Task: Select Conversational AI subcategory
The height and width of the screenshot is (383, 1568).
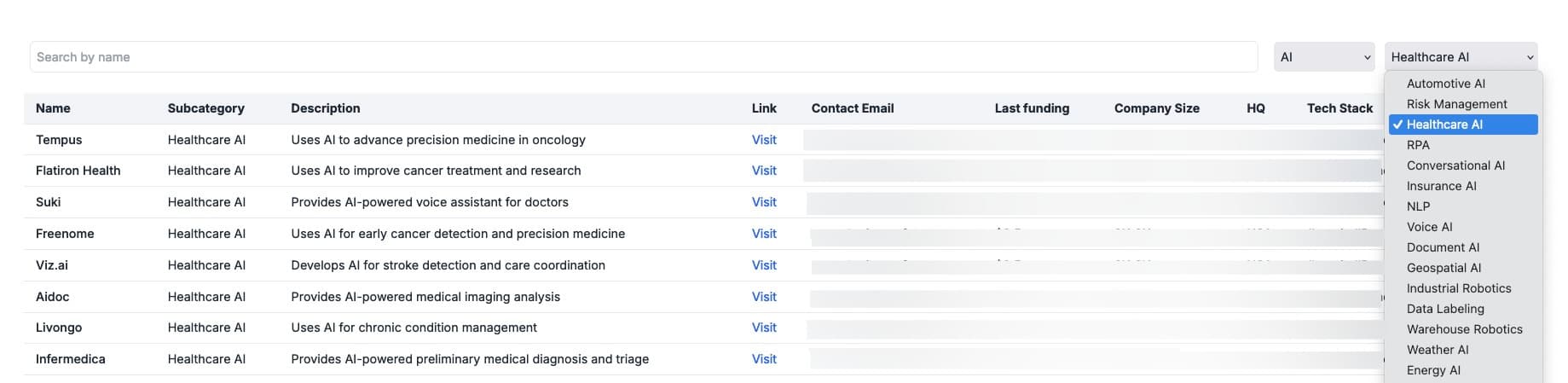Action: (1455, 165)
